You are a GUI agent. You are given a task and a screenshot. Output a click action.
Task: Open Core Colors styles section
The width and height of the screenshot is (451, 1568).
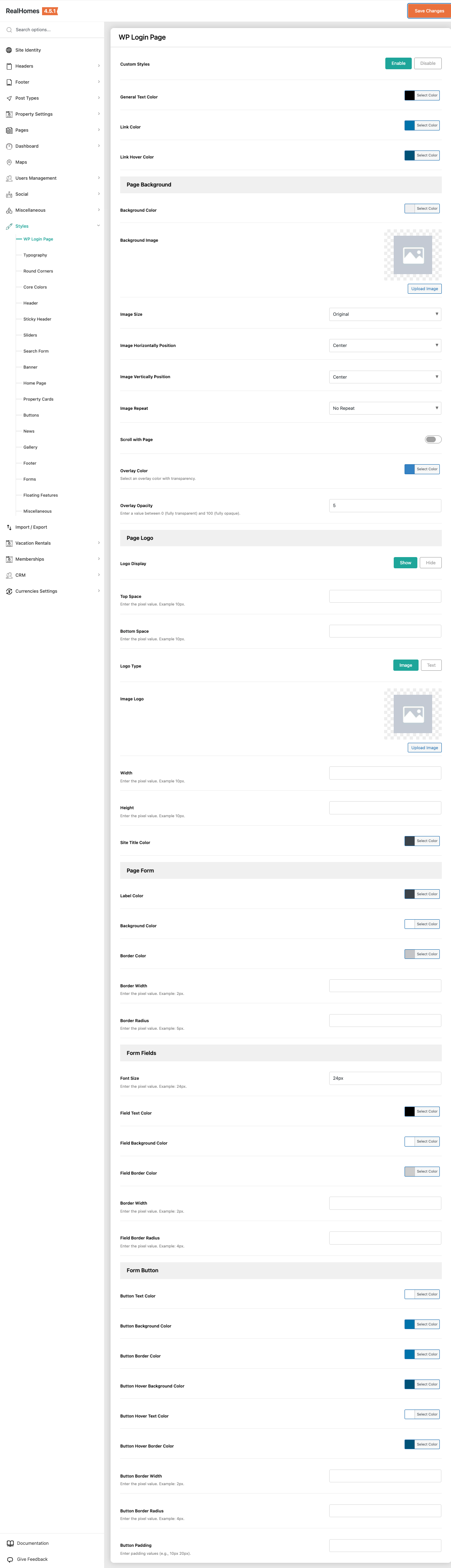pos(35,287)
